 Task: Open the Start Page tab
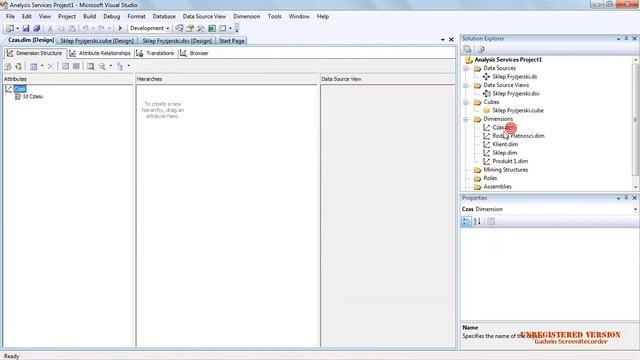[x=231, y=41]
